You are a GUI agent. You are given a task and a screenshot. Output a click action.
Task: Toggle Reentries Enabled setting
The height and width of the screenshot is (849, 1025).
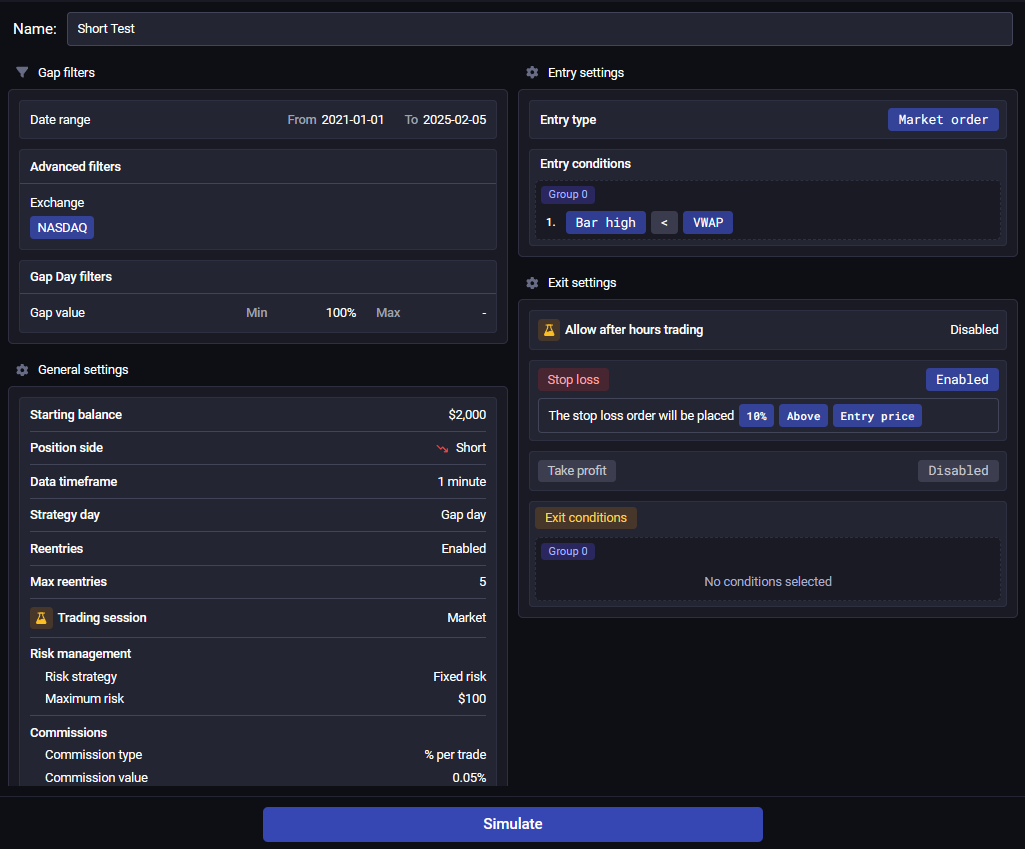[463, 548]
